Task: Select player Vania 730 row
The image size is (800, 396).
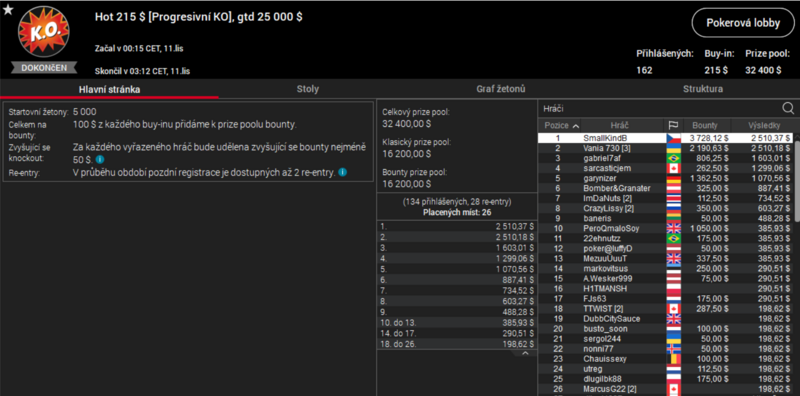Action: click(x=665, y=148)
